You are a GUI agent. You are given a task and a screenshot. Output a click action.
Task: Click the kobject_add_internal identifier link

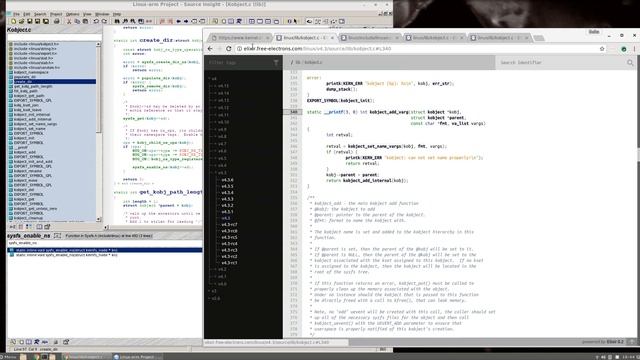point(367,180)
